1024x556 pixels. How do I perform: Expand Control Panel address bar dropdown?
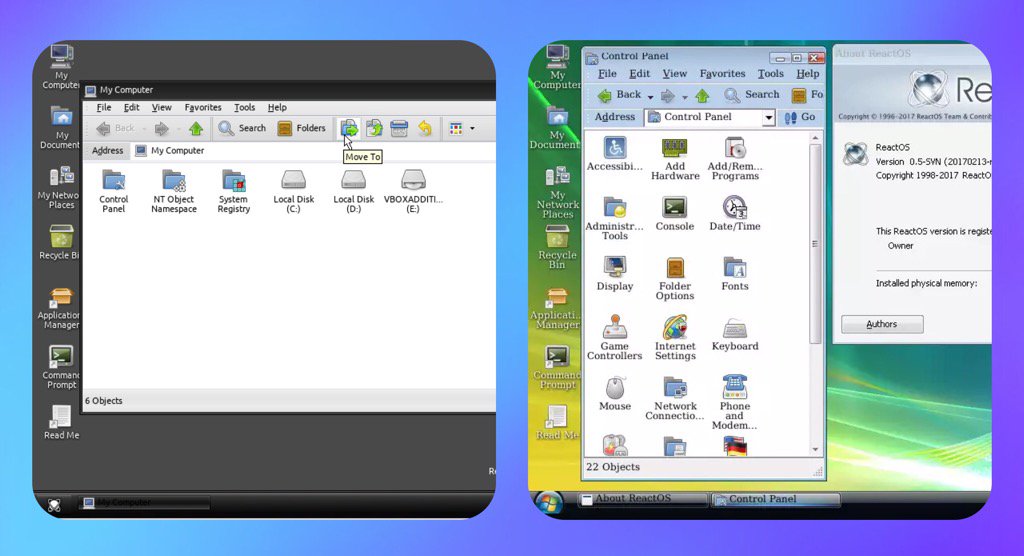tap(769, 118)
